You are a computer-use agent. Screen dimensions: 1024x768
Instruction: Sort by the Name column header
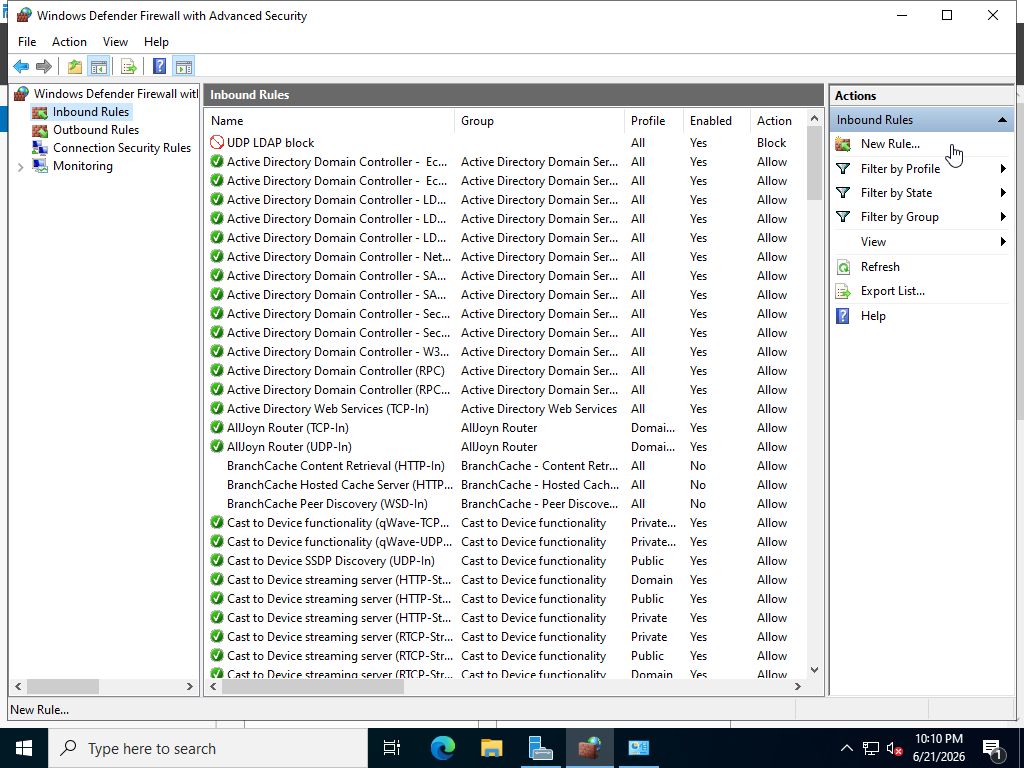[330, 121]
